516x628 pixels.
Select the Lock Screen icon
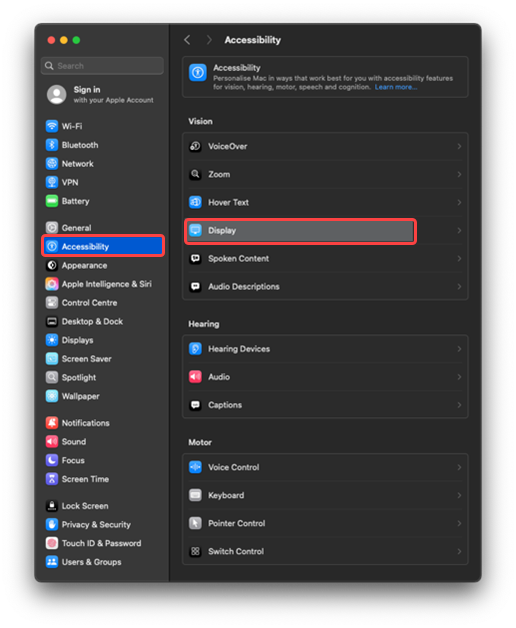(52, 506)
